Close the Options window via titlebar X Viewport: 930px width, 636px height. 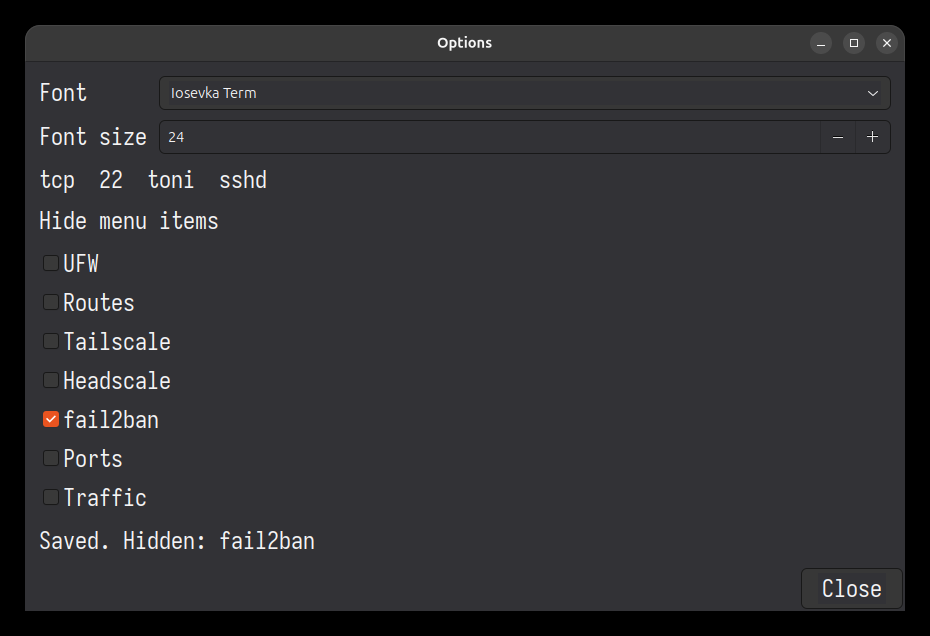pos(887,43)
